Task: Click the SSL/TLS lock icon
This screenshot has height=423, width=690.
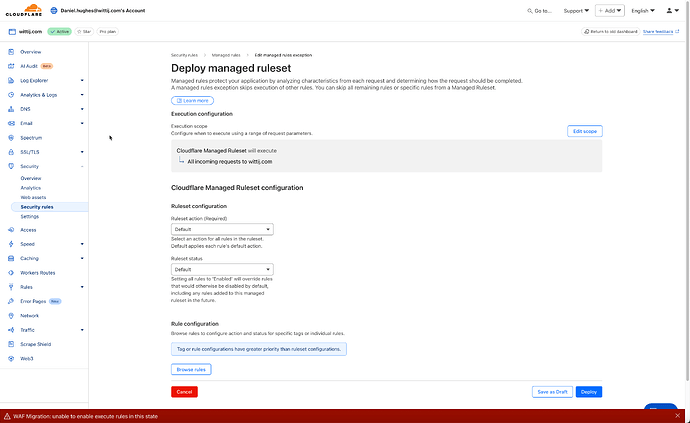Action: point(11,152)
